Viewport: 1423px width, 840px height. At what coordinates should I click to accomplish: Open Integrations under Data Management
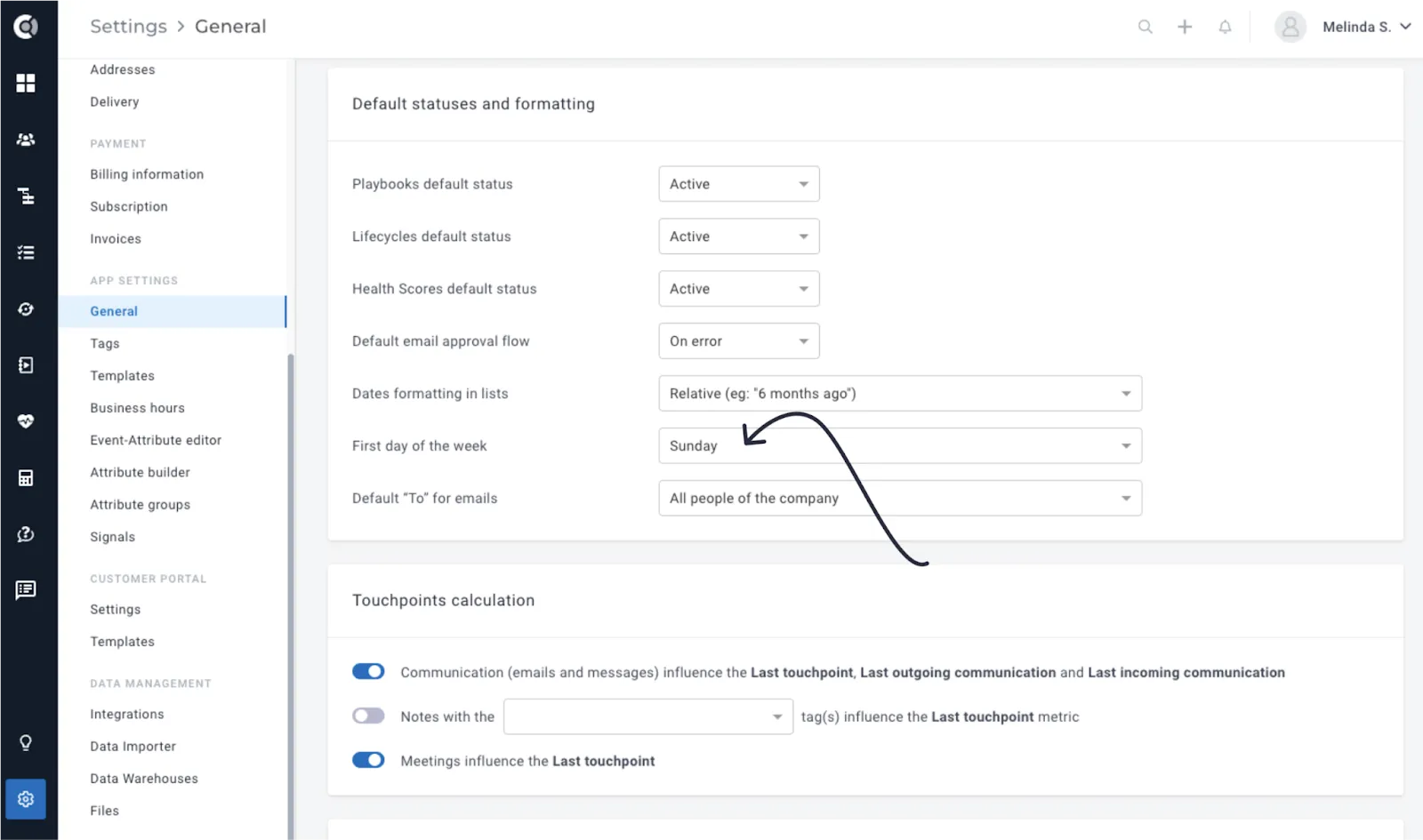click(127, 714)
